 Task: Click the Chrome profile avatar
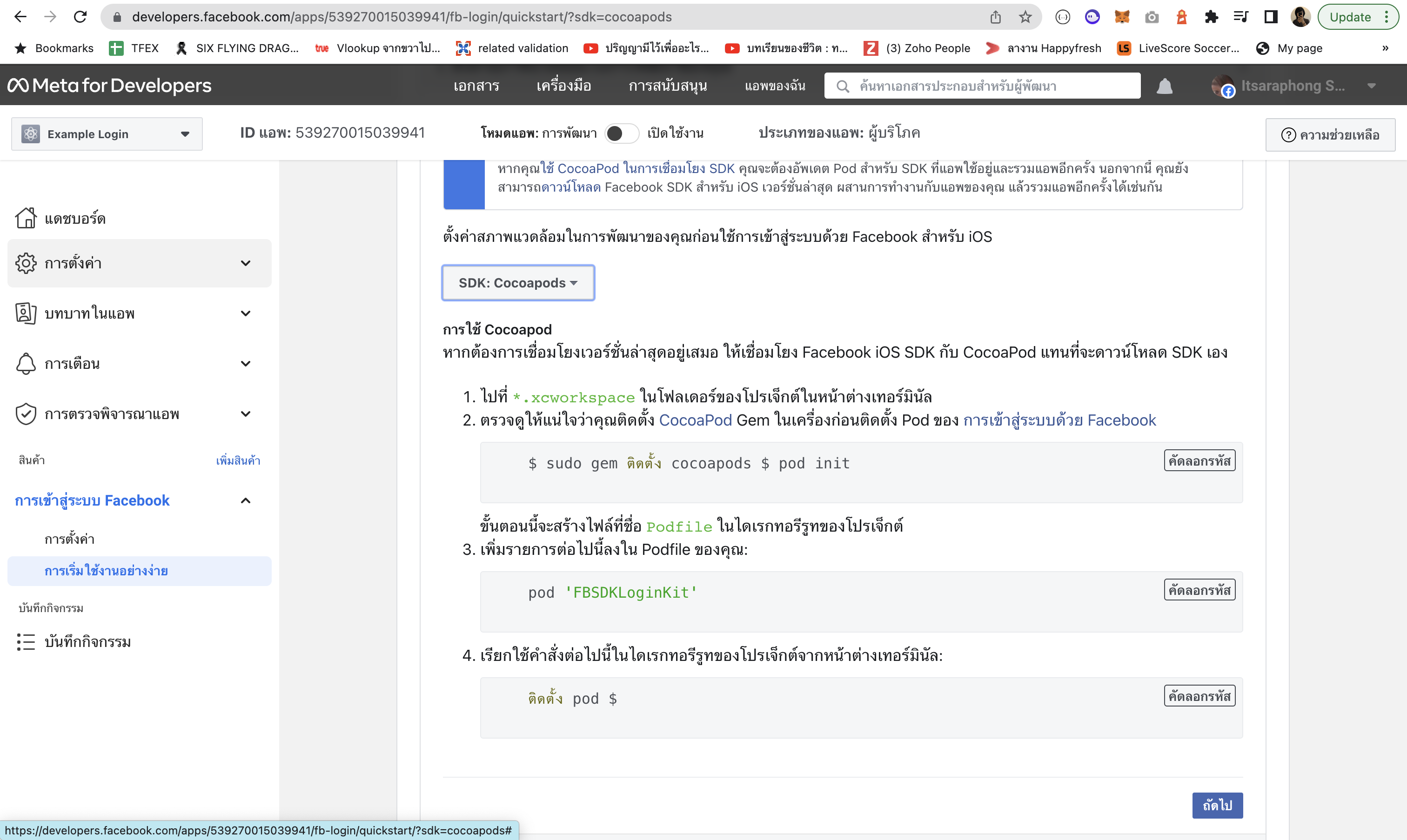point(1300,17)
